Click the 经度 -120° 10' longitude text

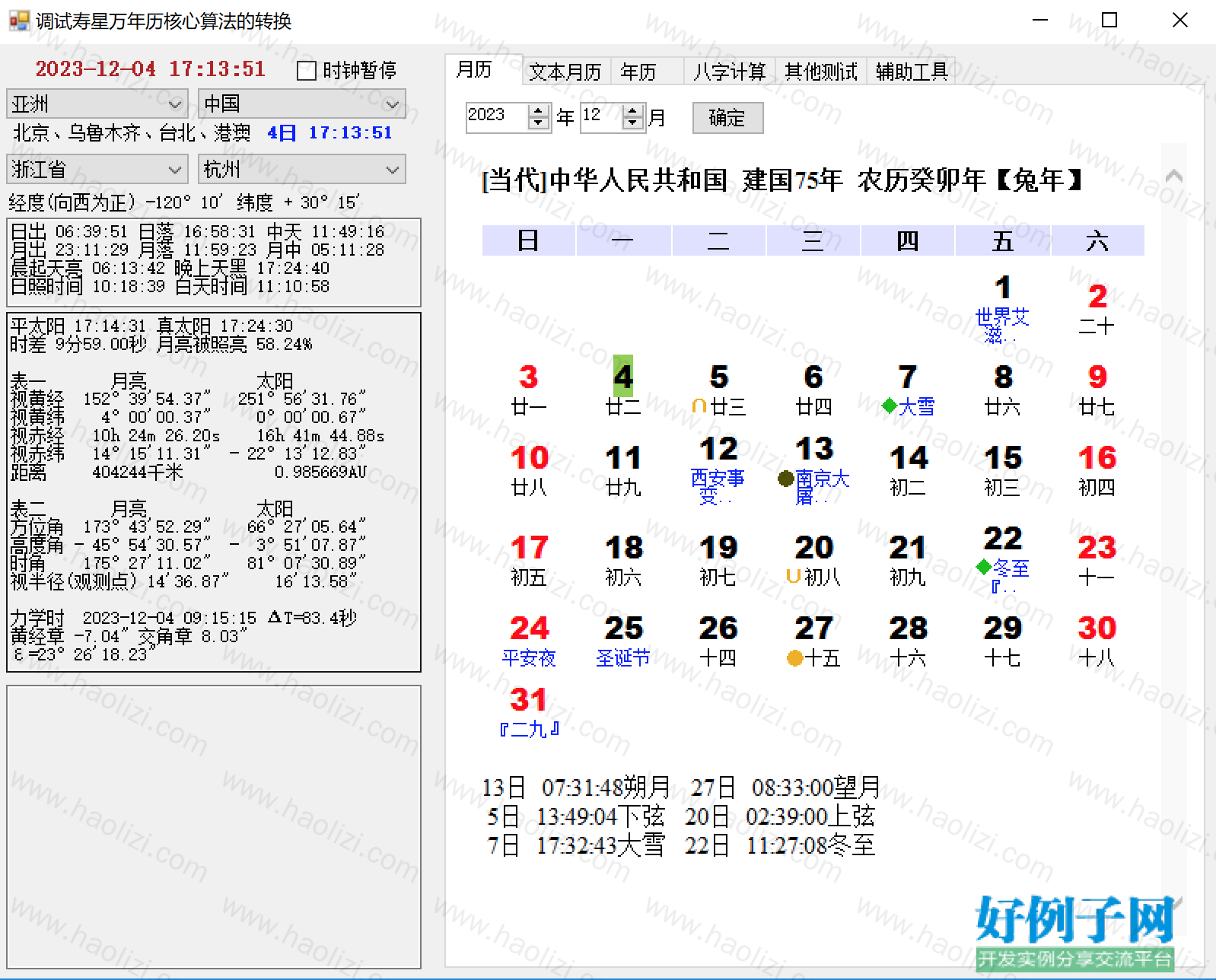[x=117, y=202]
